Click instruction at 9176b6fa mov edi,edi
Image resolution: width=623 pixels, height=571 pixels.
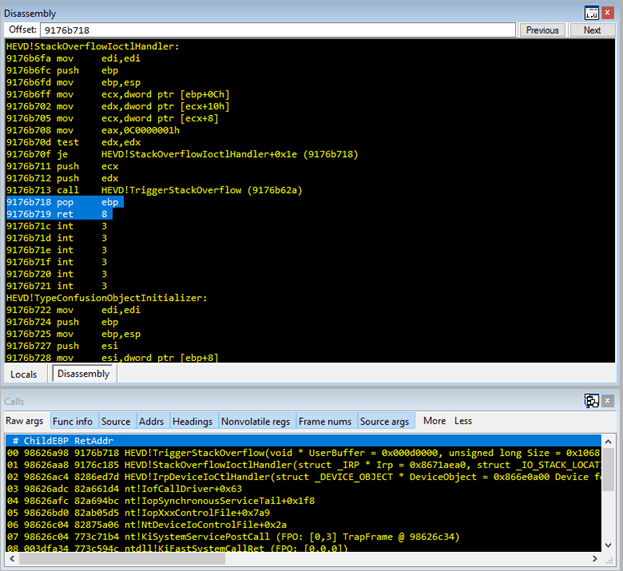73,58
